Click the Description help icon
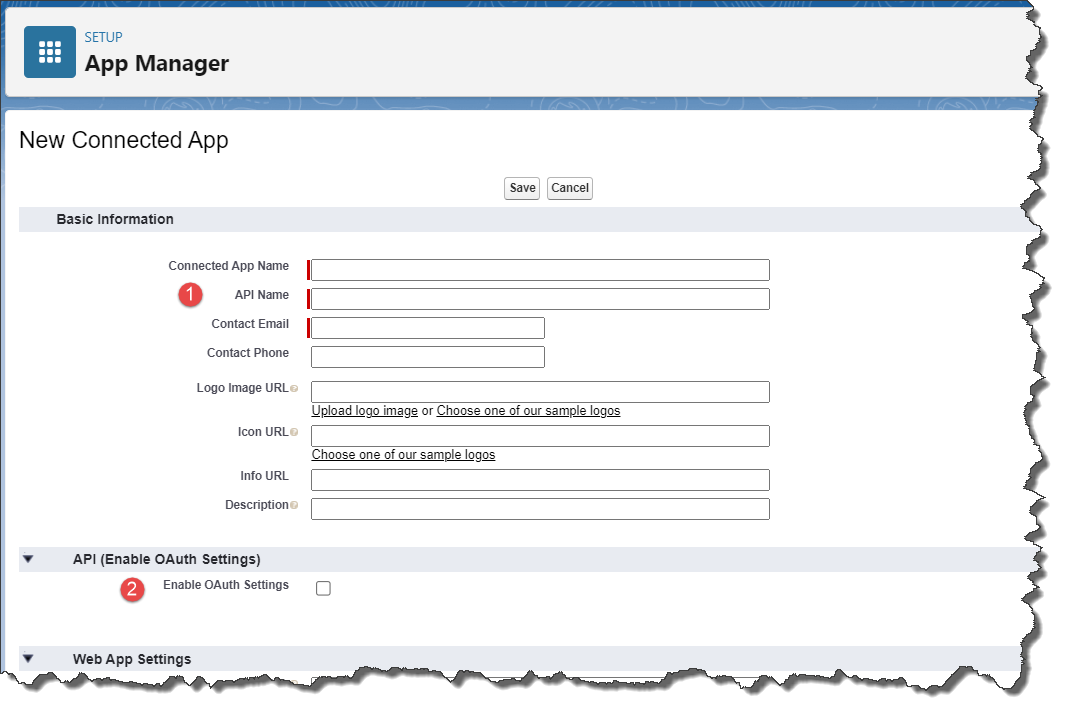 [294, 506]
